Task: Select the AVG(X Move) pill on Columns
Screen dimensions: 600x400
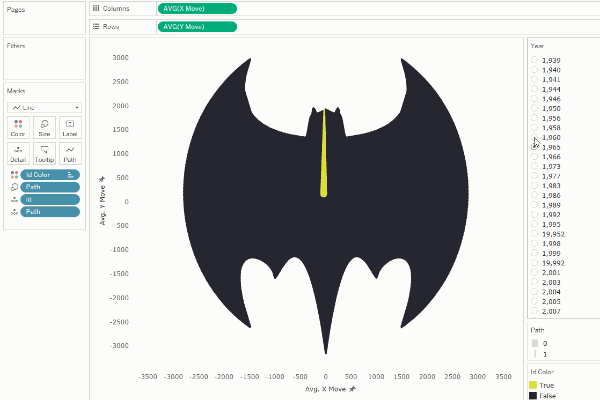Action: tap(197, 8)
